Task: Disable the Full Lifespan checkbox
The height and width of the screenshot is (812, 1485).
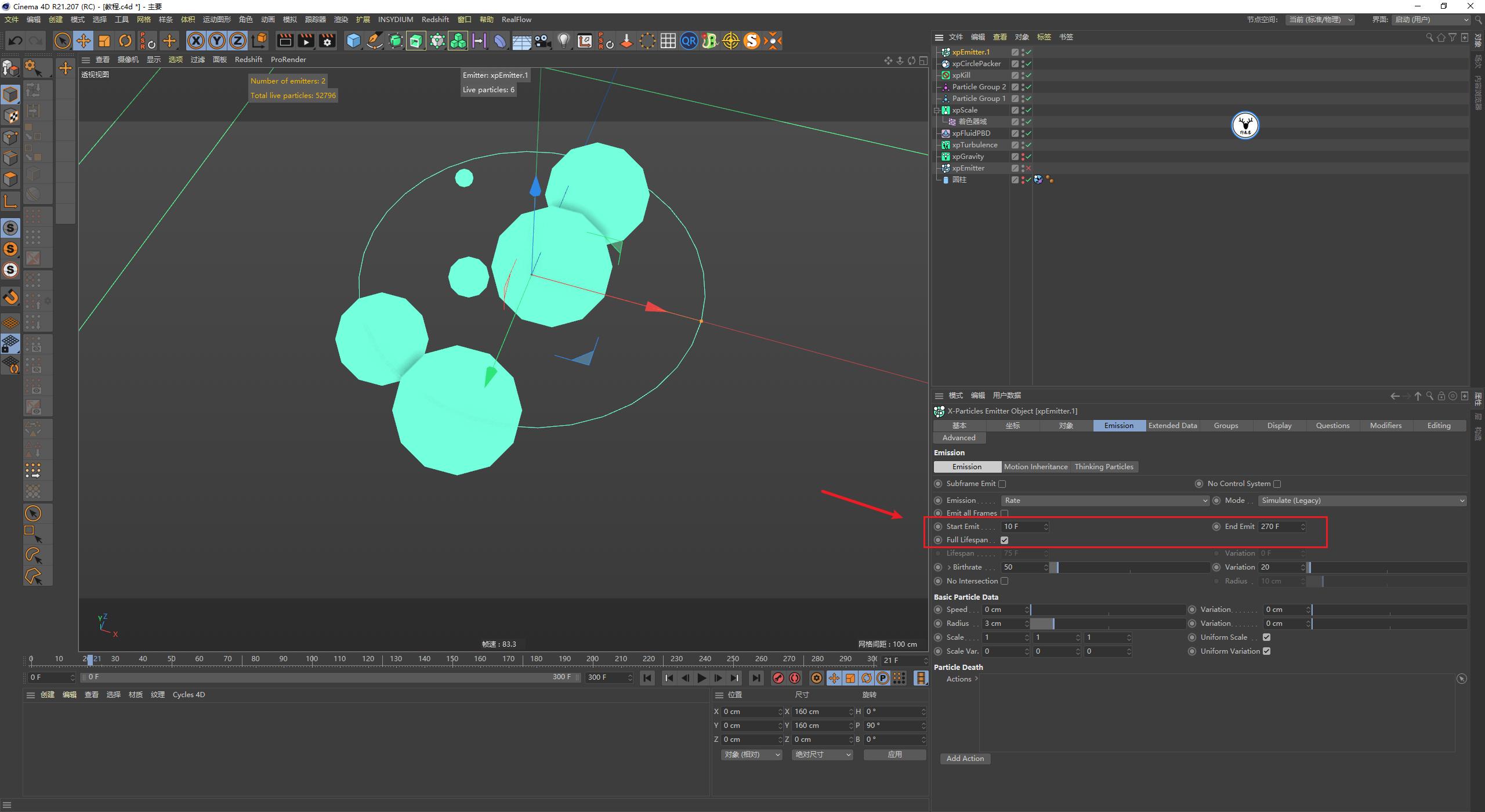Action: 1005,539
